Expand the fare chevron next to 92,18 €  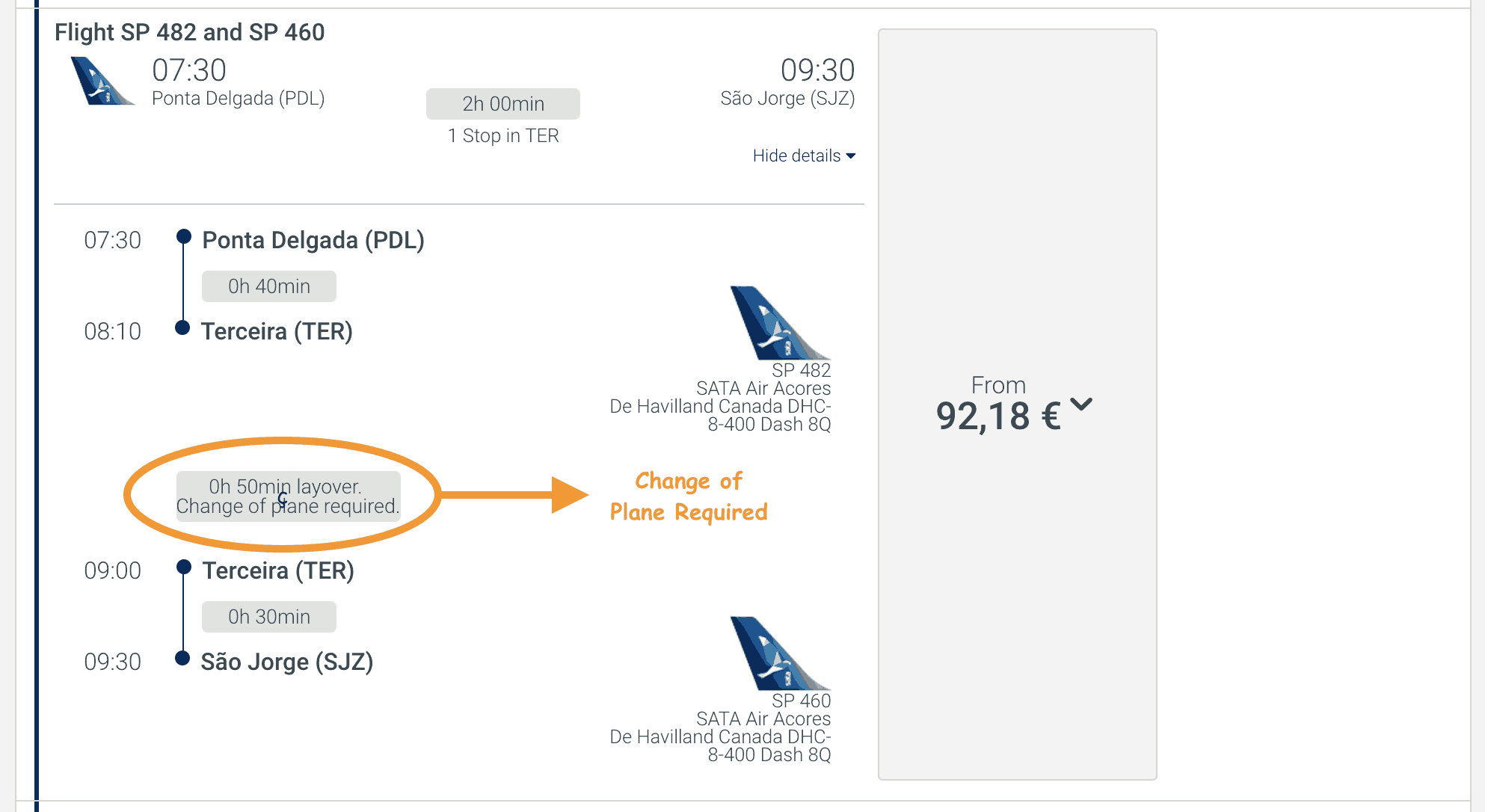click(1081, 405)
